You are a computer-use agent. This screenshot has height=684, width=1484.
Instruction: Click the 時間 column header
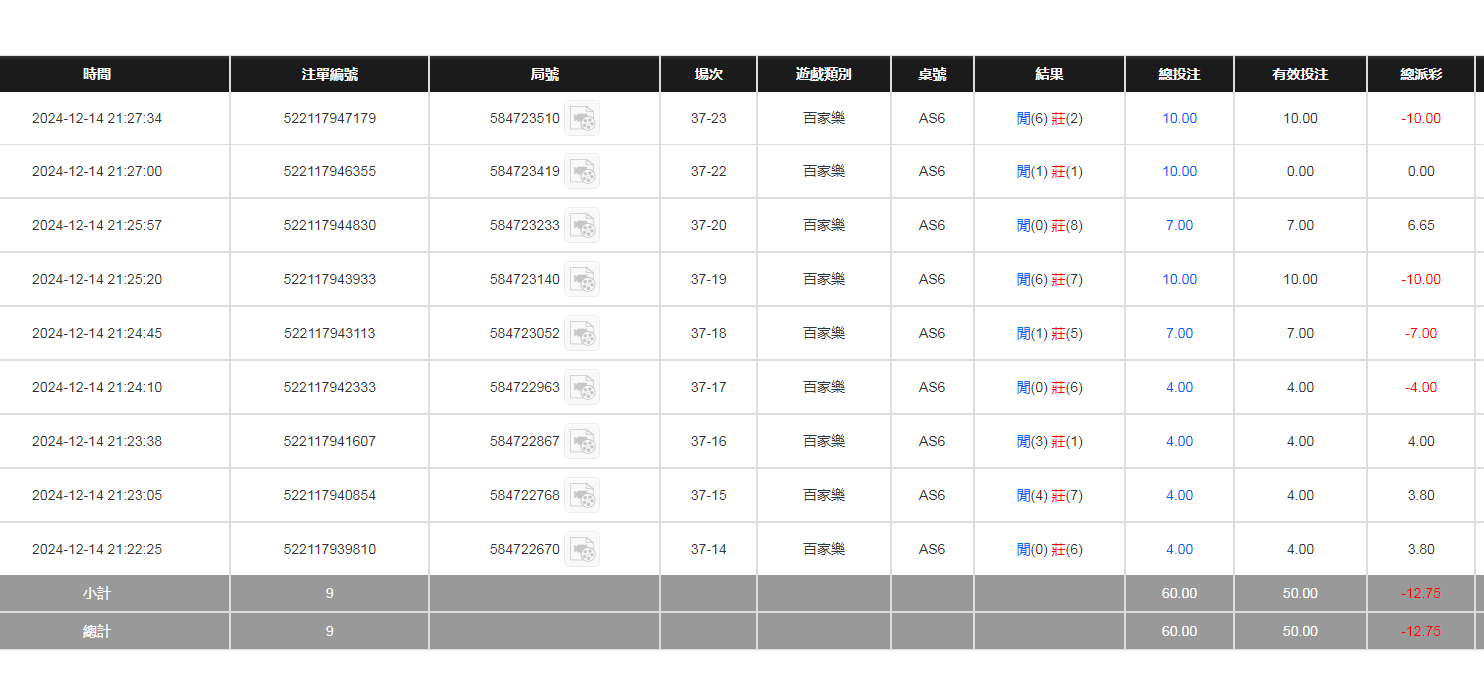tap(97, 74)
